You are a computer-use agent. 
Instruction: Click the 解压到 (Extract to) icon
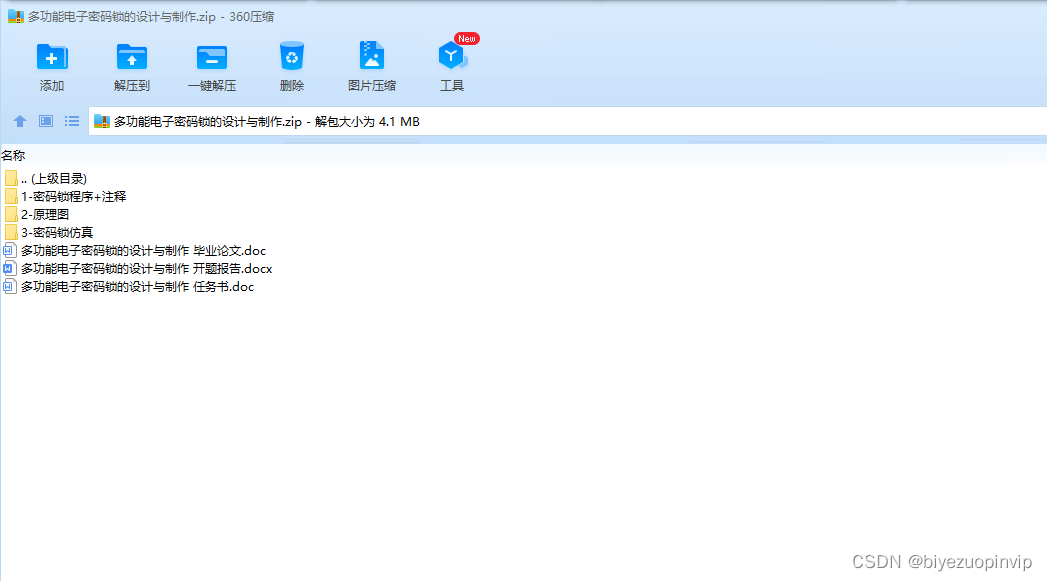pos(132,57)
